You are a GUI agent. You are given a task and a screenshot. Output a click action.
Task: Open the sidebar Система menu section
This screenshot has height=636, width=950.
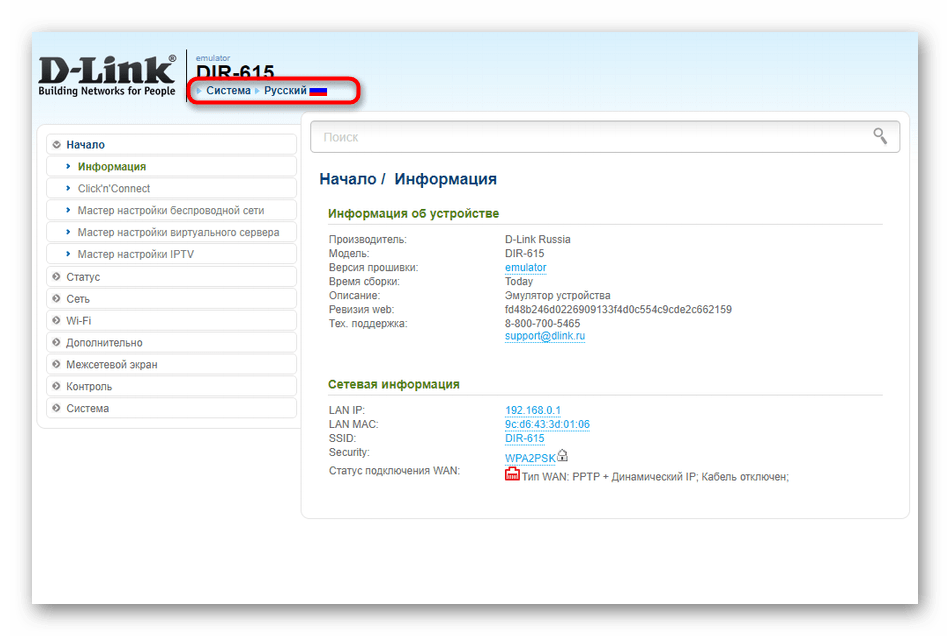tap(171, 408)
